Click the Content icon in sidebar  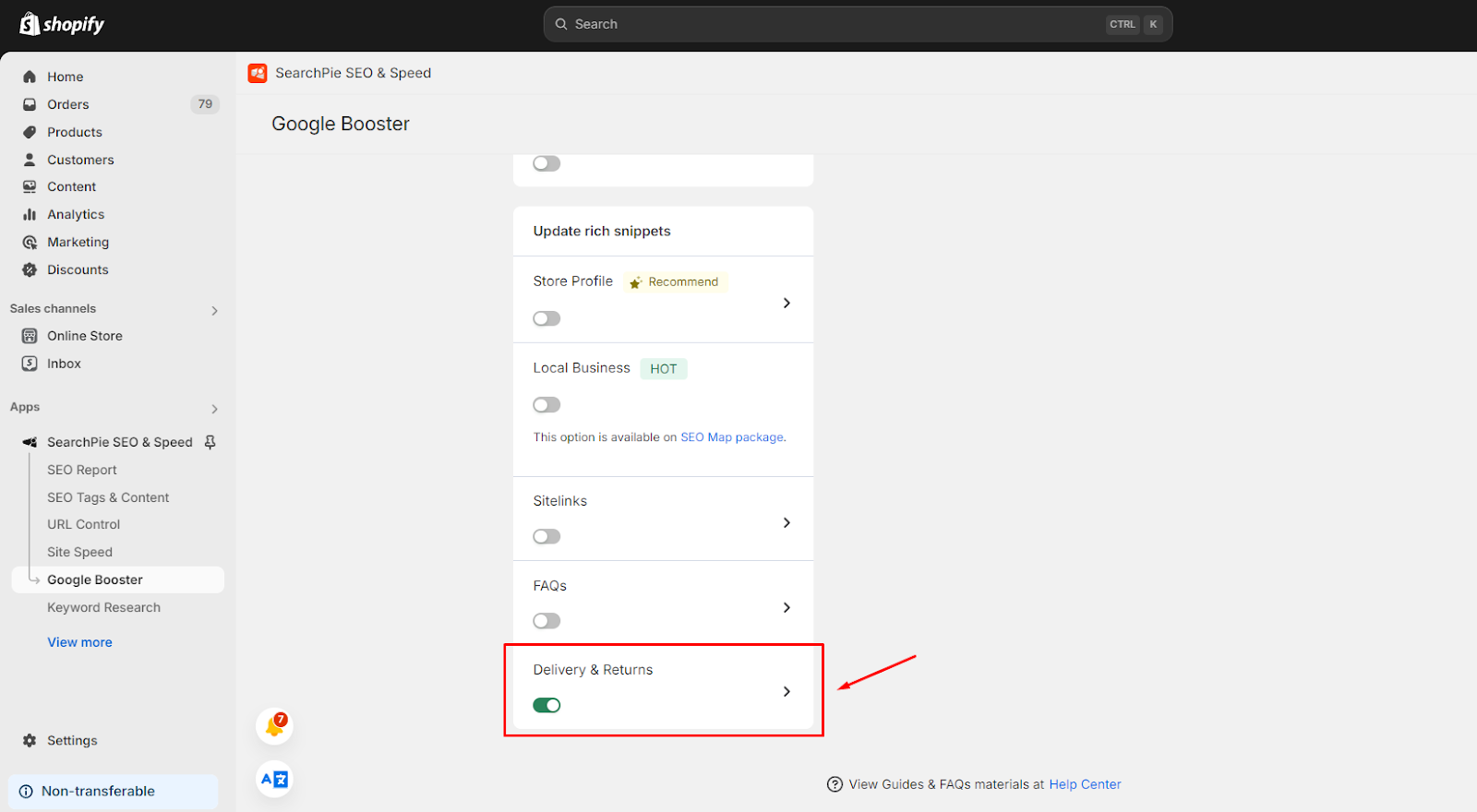30,186
